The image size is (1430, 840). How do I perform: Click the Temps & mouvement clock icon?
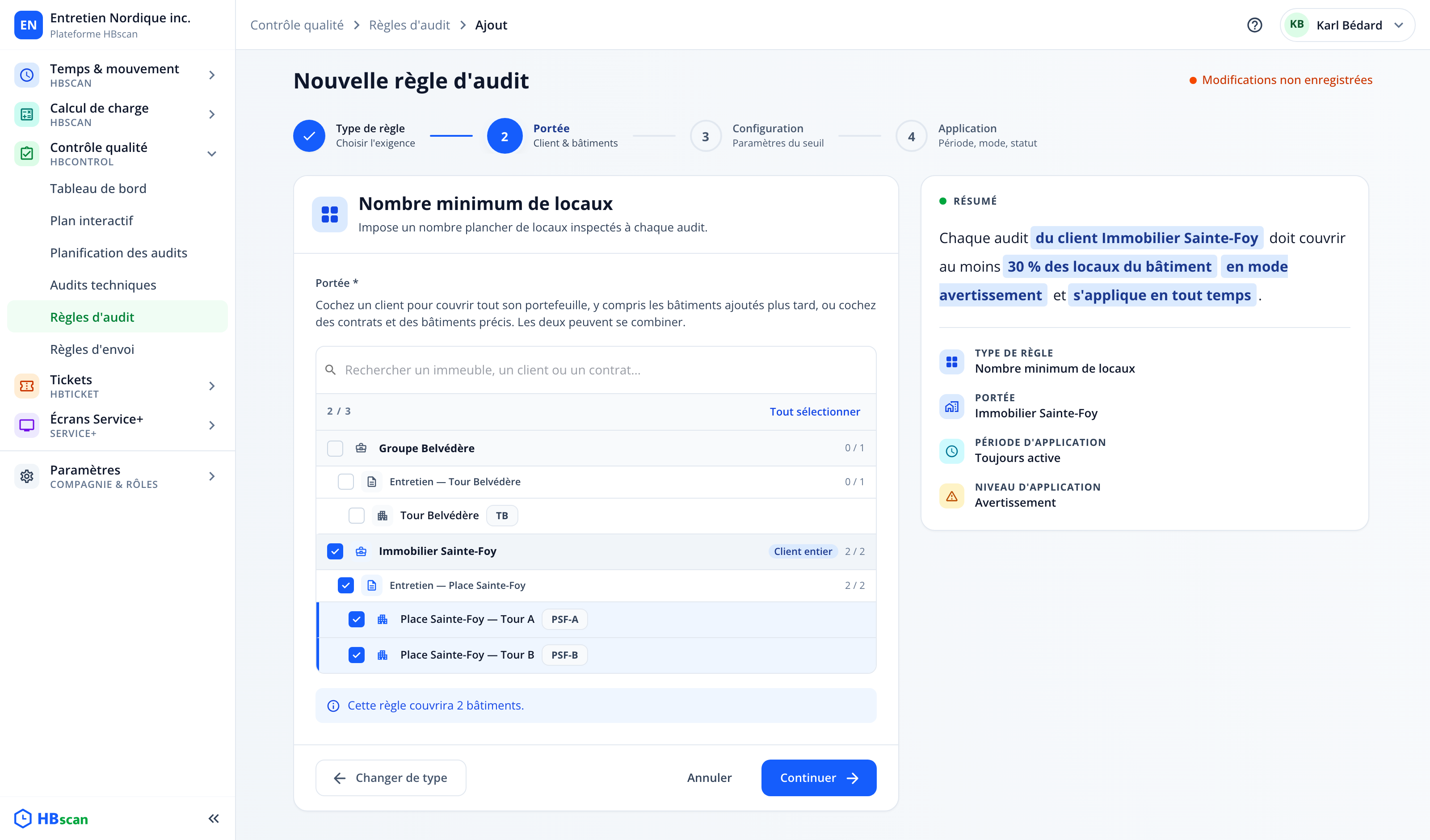27,75
